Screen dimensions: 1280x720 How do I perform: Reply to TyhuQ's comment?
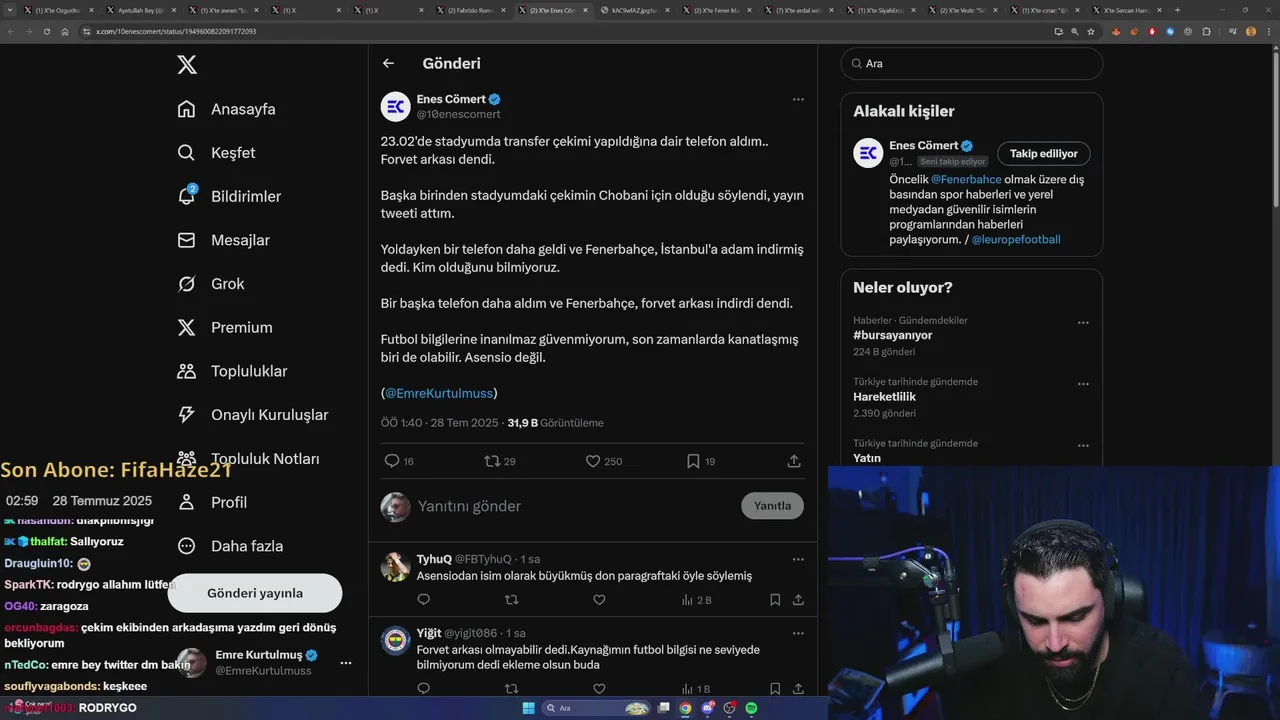click(x=424, y=600)
